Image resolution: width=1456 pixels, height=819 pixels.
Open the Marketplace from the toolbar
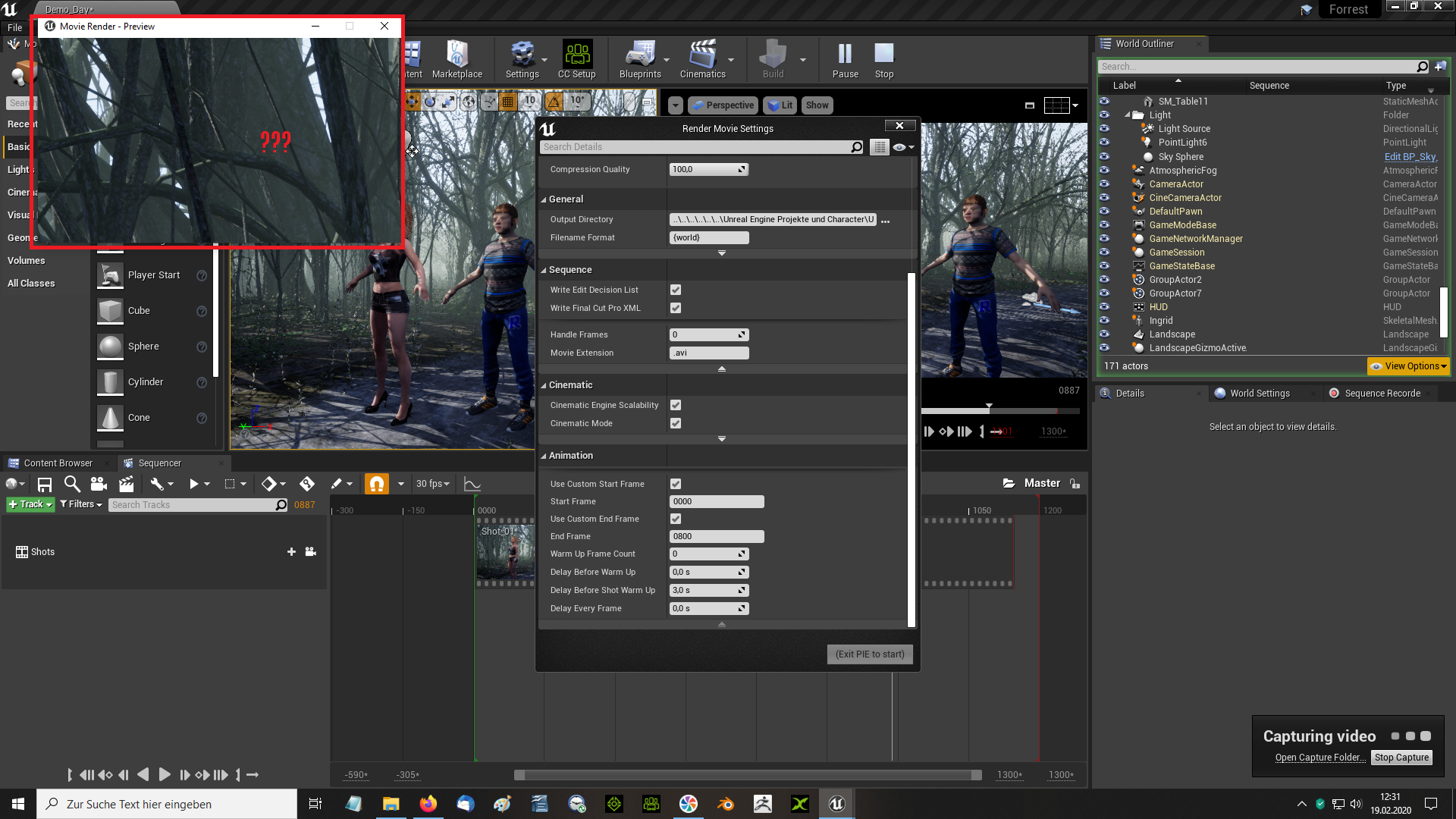[x=457, y=60]
